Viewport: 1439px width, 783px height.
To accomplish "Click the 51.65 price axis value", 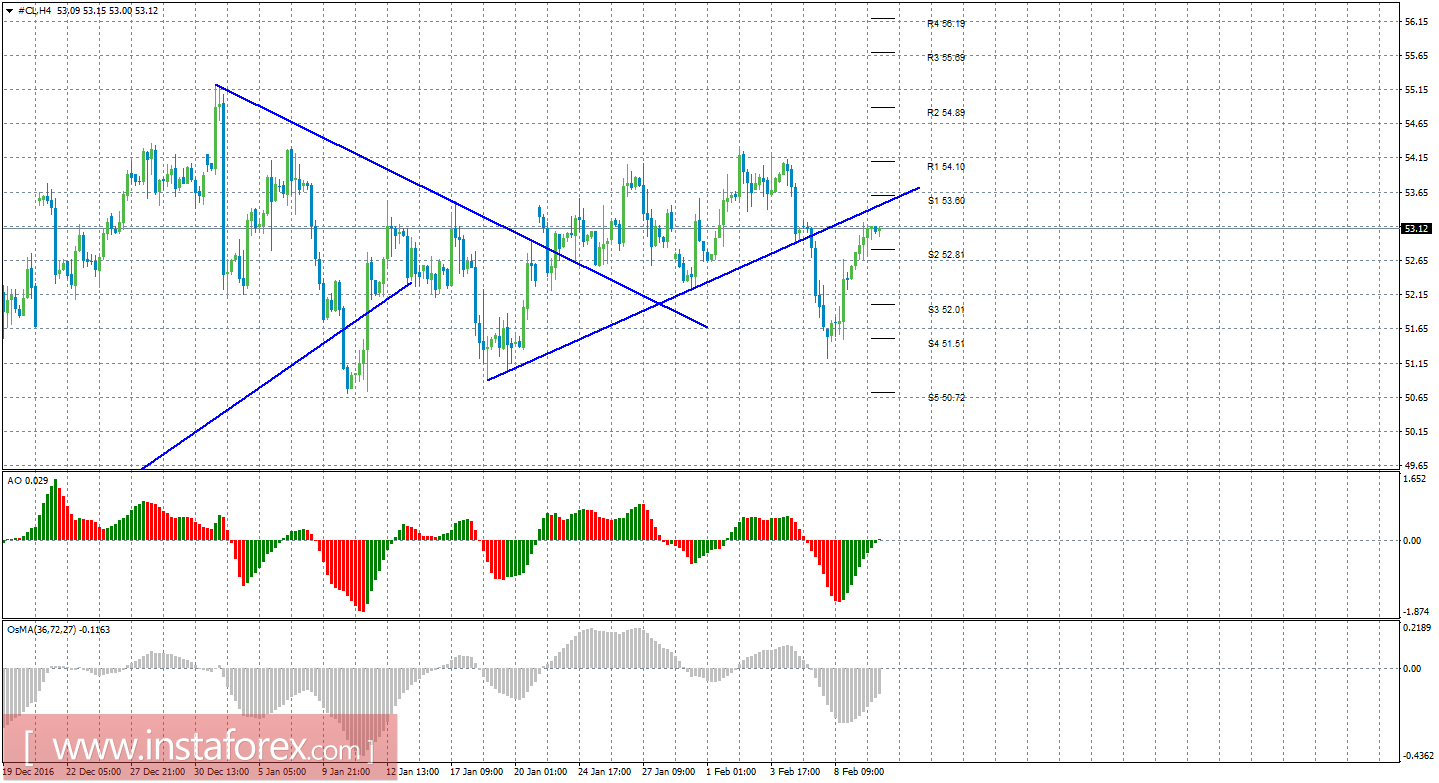I will click(1416, 329).
